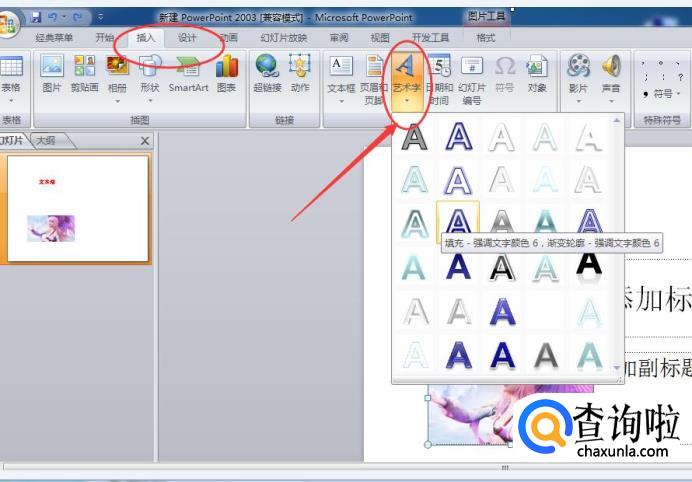Screen dimensions: 692x482
Task: Insert a sound with 声音
Action: point(611,72)
